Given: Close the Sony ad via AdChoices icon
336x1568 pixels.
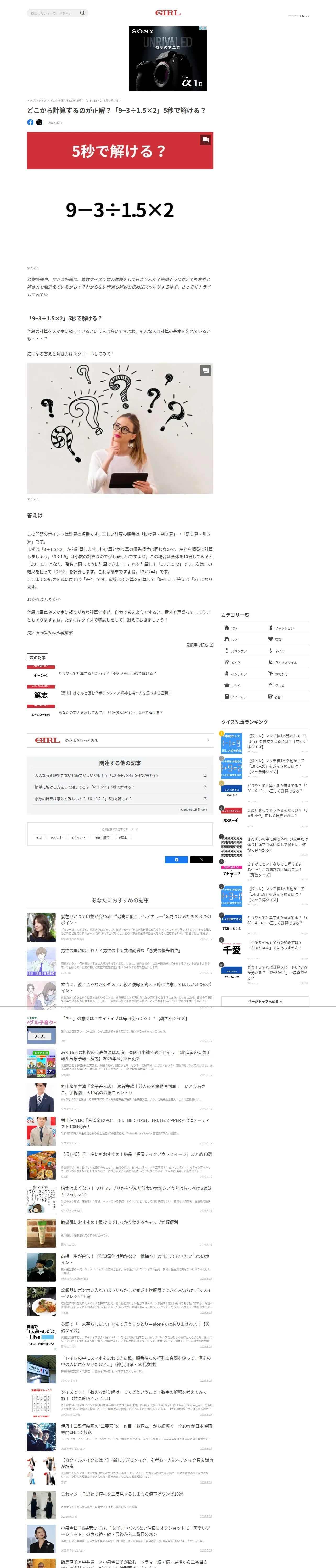Looking at the screenshot, I should click(204, 28).
